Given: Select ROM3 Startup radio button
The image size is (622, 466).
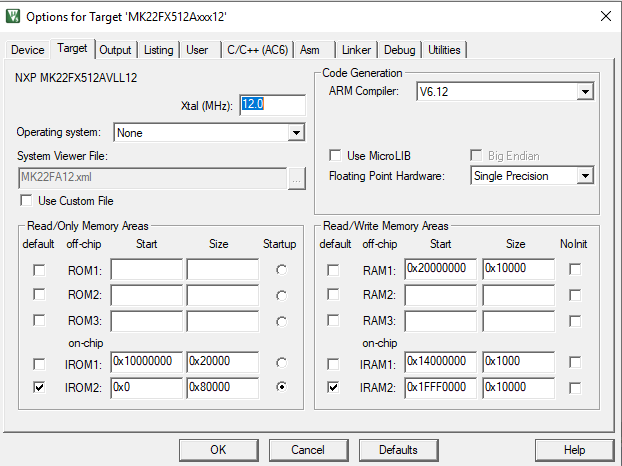Looking at the screenshot, I should click(282, 321).
